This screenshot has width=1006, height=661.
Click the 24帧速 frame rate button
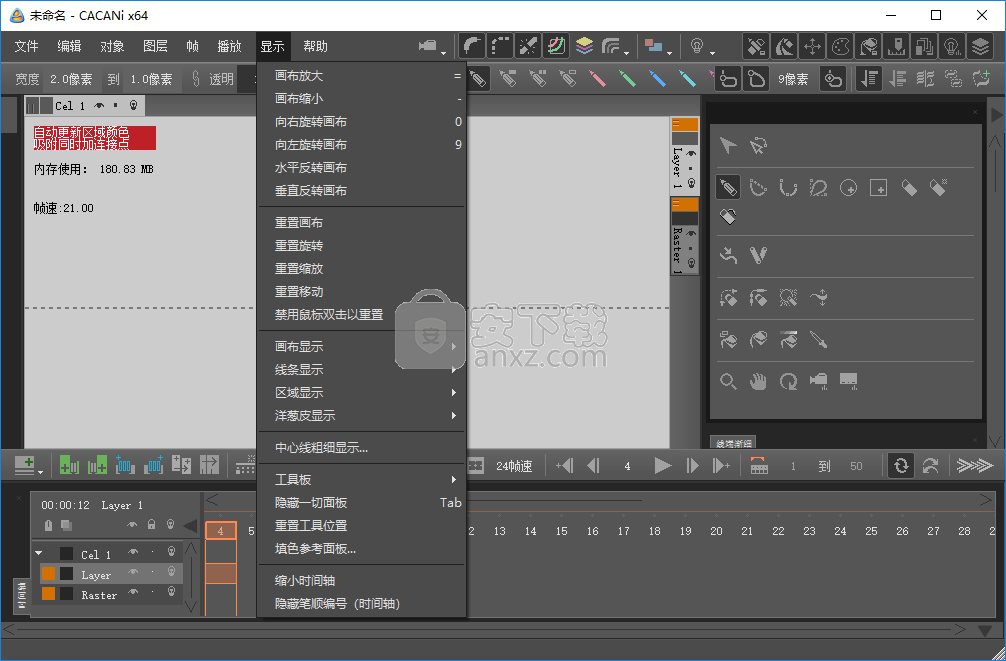coord(514,467)
